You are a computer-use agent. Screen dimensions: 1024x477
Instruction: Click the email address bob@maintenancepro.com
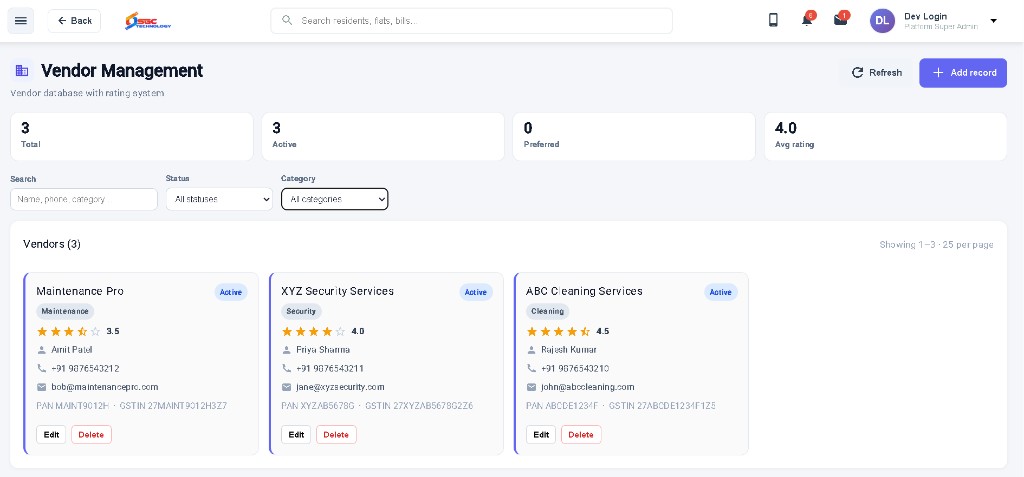[104, 387]
